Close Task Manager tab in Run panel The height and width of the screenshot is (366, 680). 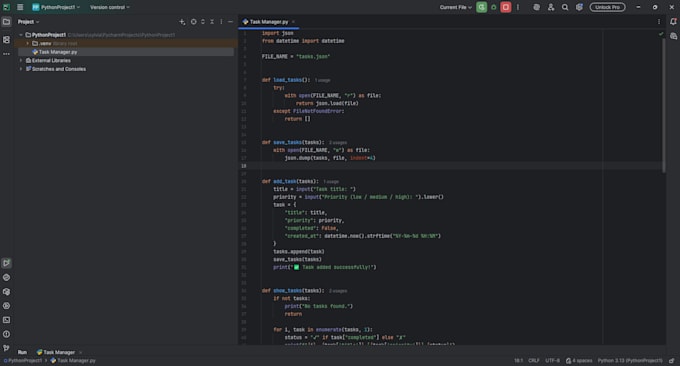pos(81,352)
